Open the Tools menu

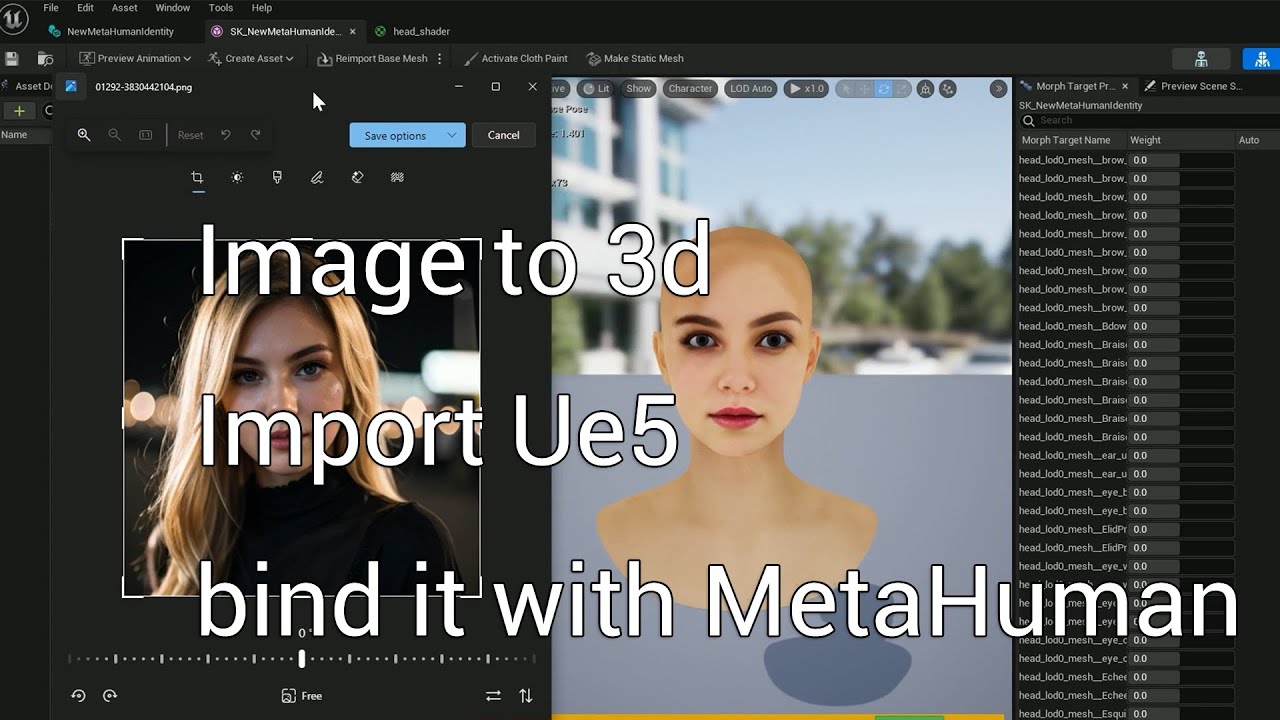point(221,8)
